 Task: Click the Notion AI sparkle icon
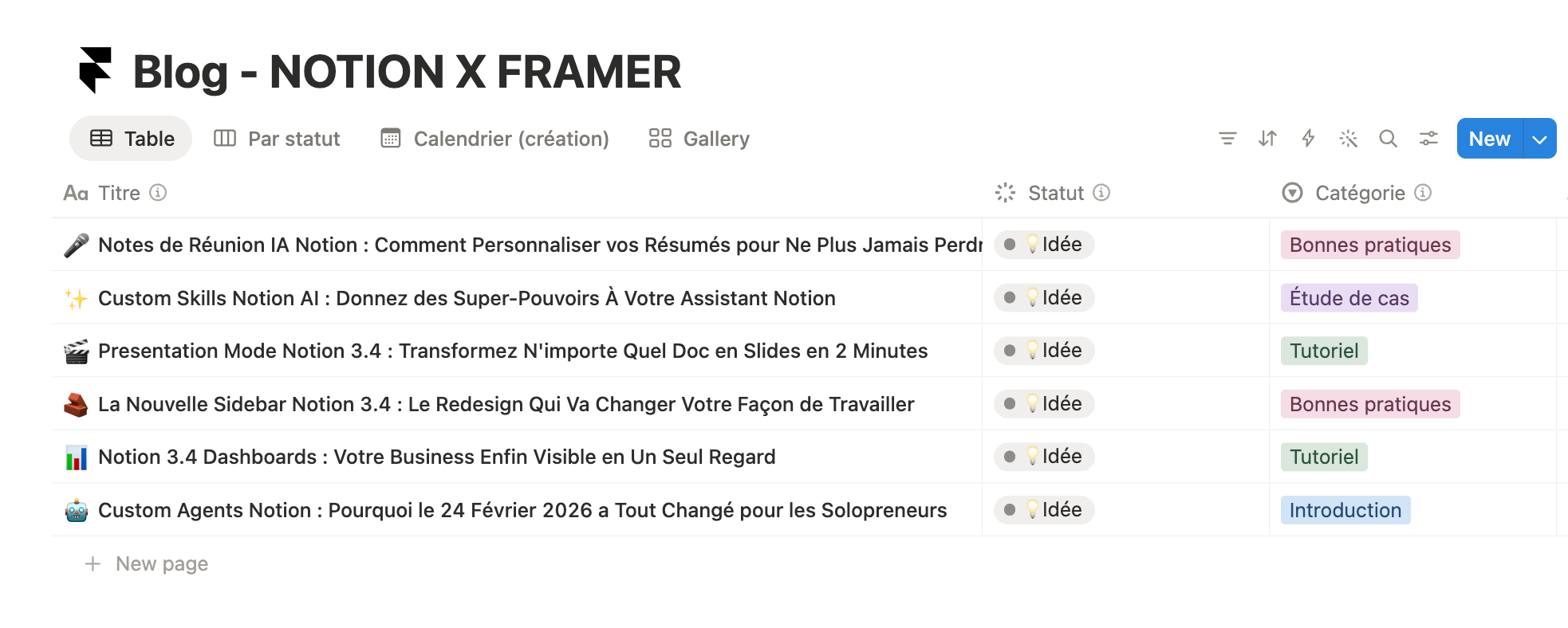[x=1348, y=139]
